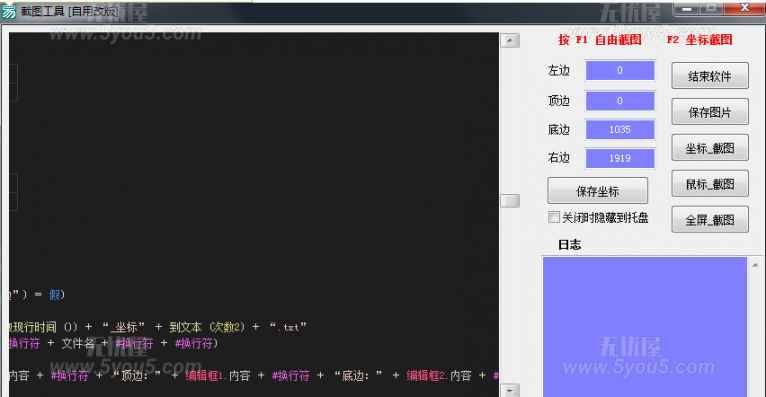
Task: Click the preview vertical scrollbar thumb
Action: tap(510, 201)
